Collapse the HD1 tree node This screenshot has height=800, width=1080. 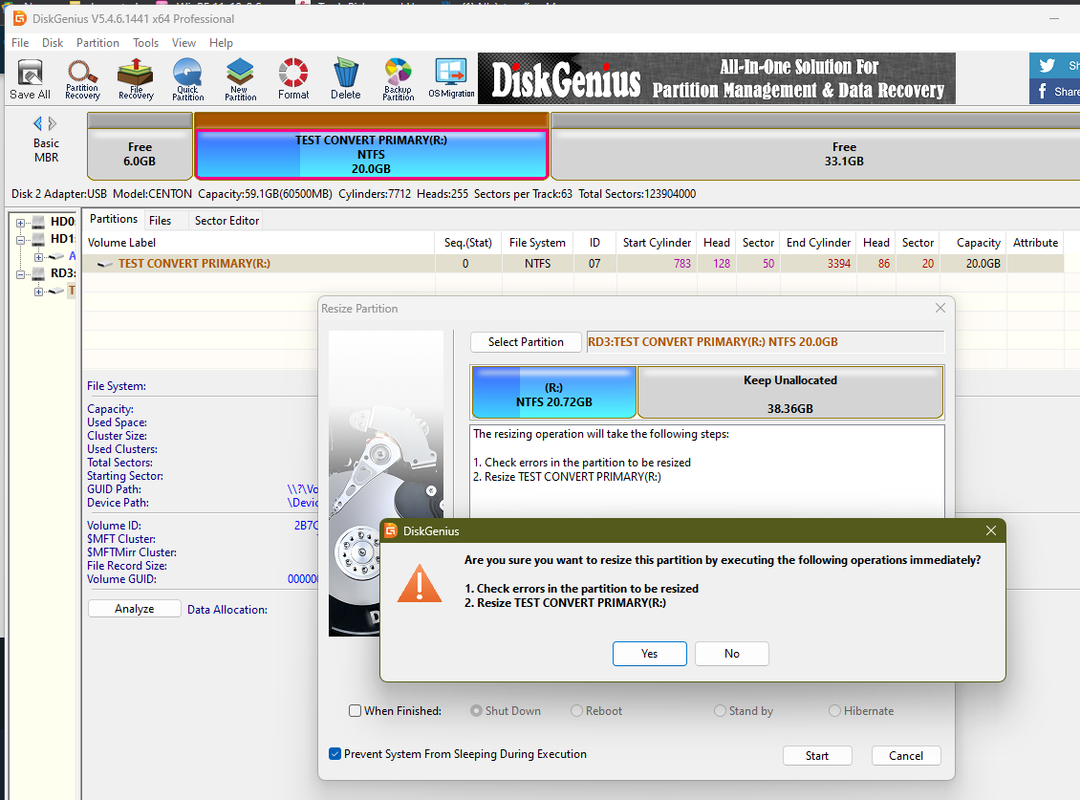click(21, 240)
